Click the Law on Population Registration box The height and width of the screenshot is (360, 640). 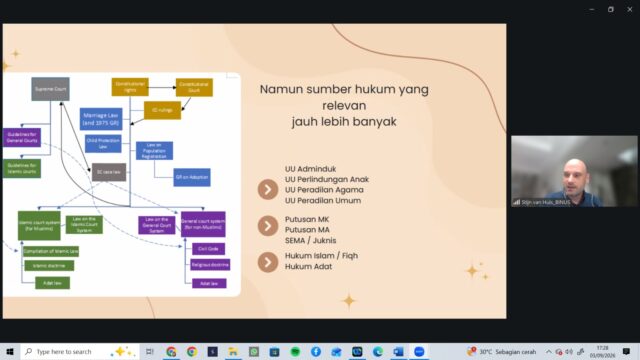pyautogui.click(x=154, y=151)
